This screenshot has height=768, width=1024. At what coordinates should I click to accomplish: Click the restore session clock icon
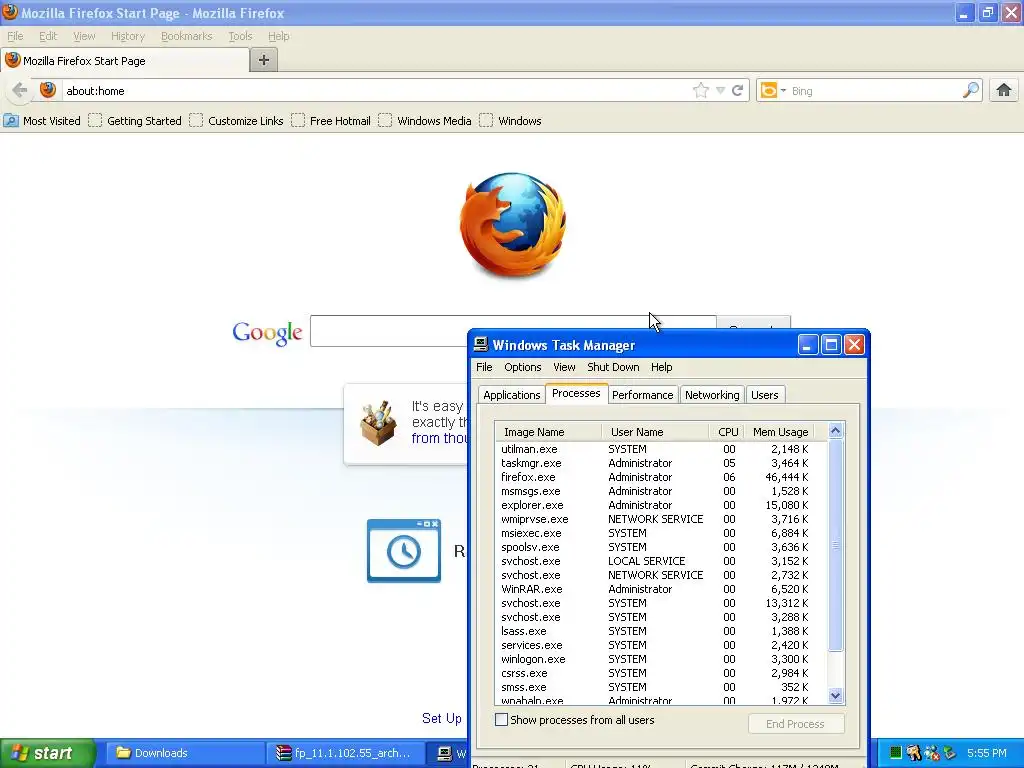404,551
